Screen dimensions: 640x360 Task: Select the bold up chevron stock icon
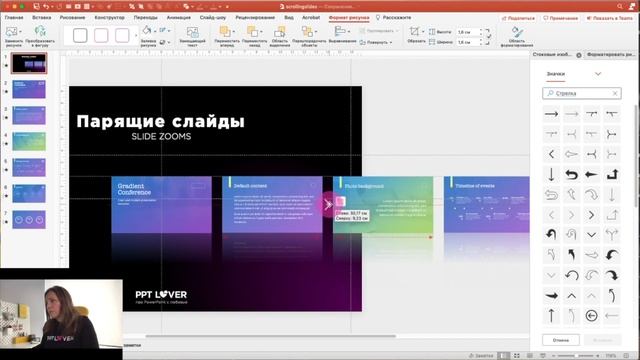pyautogui.click(x=571, y=296)
